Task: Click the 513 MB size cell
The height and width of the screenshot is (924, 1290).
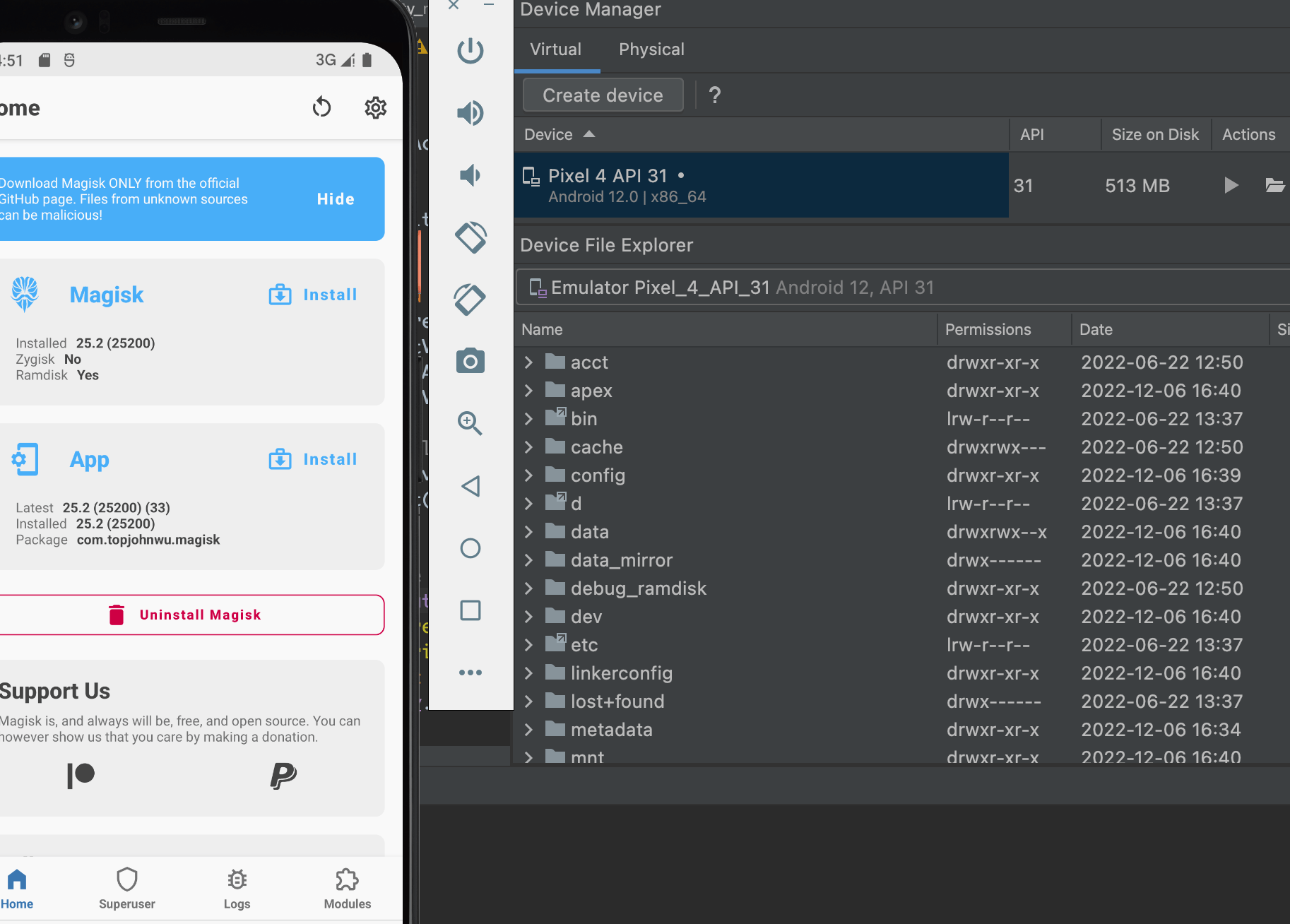Action: (x=1137, y=186)
